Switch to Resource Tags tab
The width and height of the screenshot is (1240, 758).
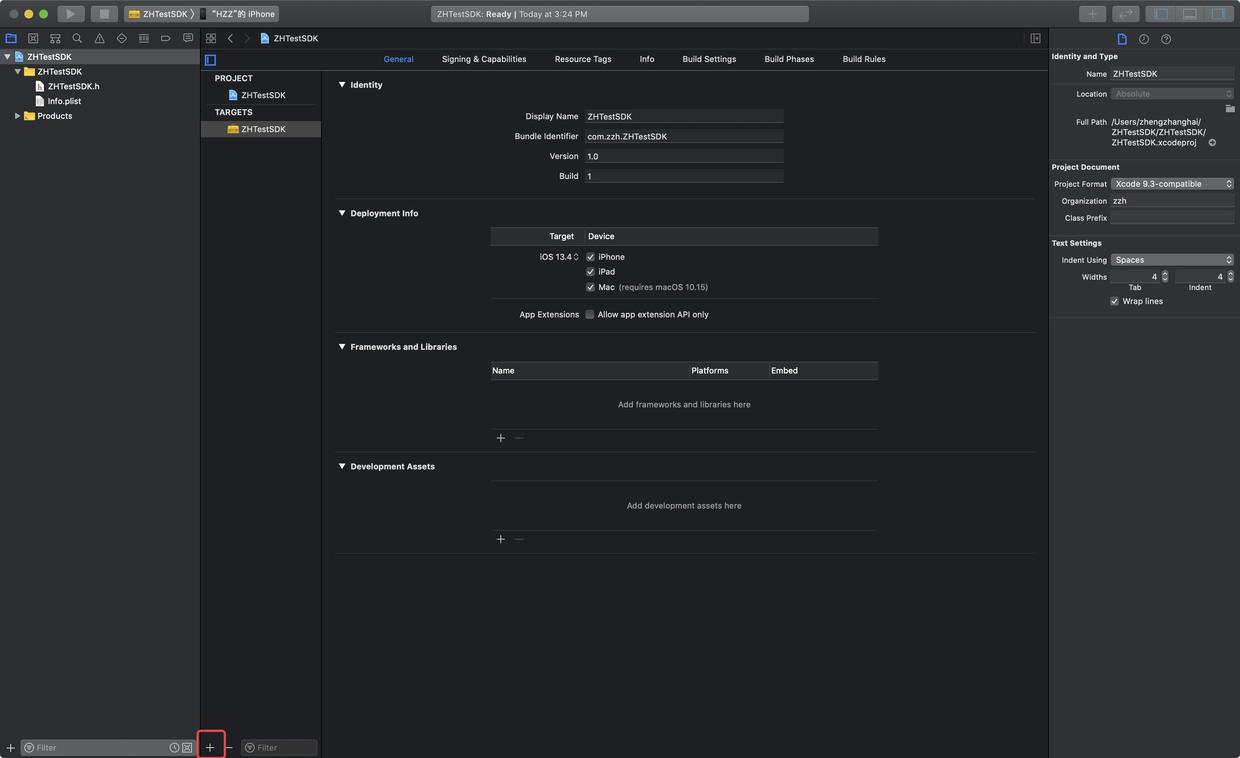click(583, 59)
